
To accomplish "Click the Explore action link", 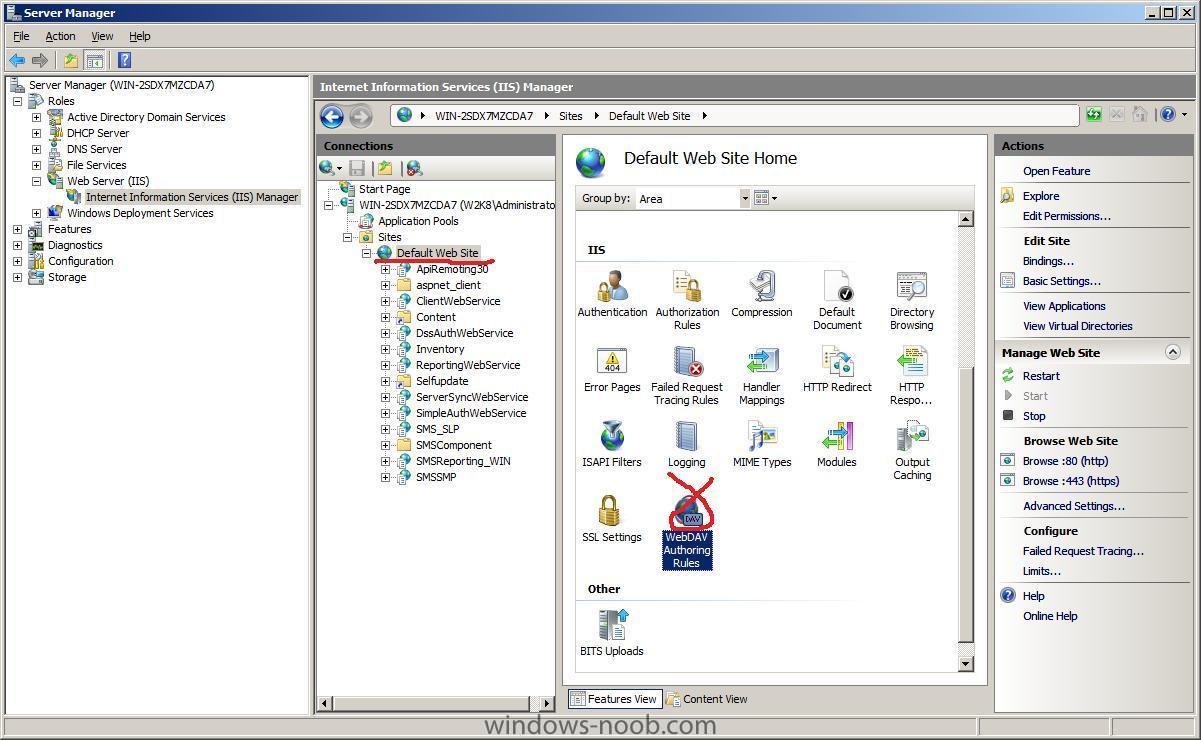I will [1041, 196].
